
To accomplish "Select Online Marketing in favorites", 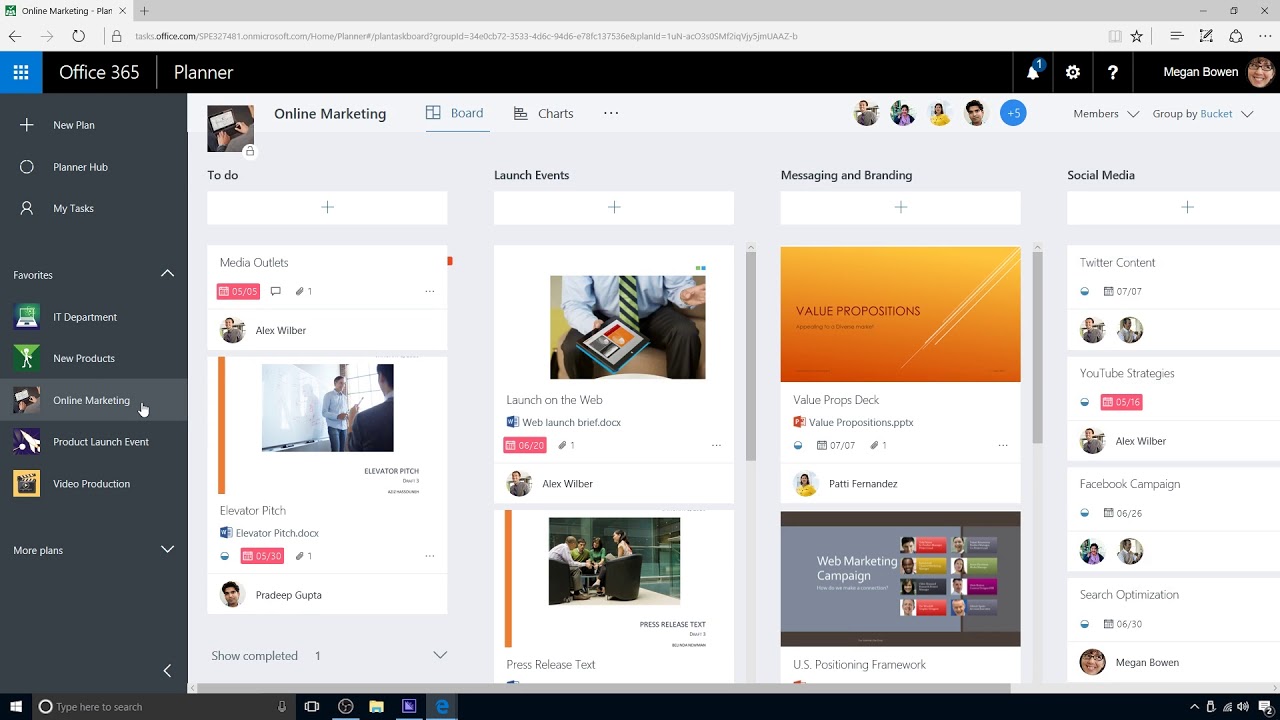I will click(93, 400).
